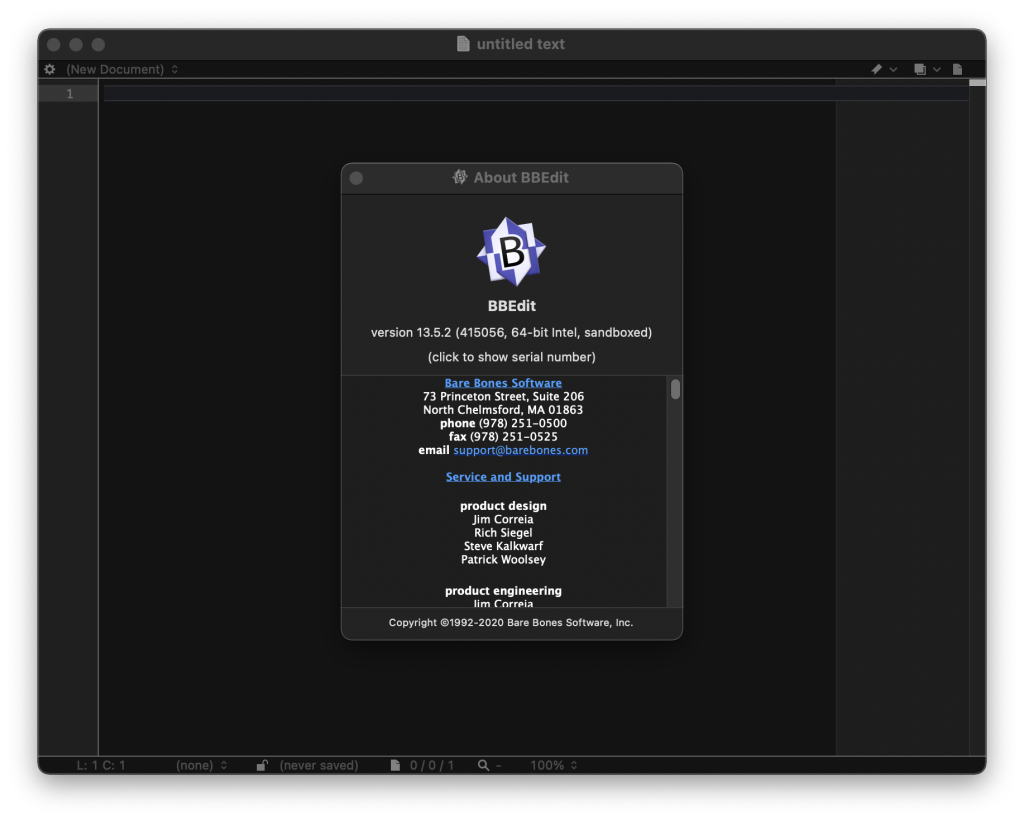Expand the marker menu chevron
The image size is (1024, 821).
(x=893, y=69)
